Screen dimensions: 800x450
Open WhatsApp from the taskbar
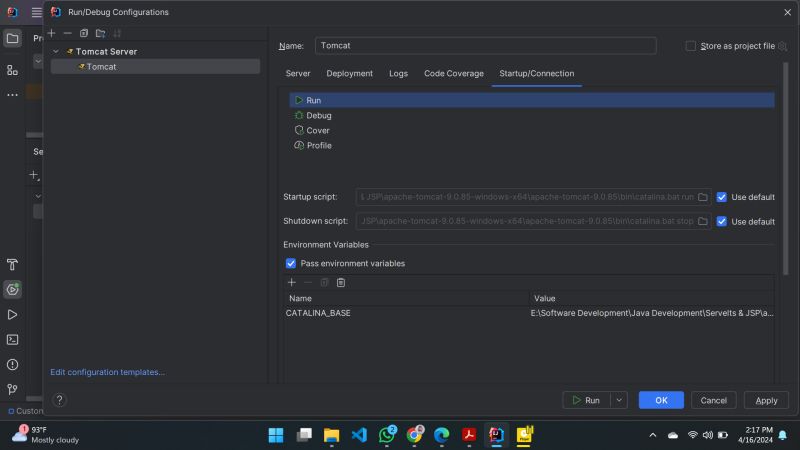387,435
